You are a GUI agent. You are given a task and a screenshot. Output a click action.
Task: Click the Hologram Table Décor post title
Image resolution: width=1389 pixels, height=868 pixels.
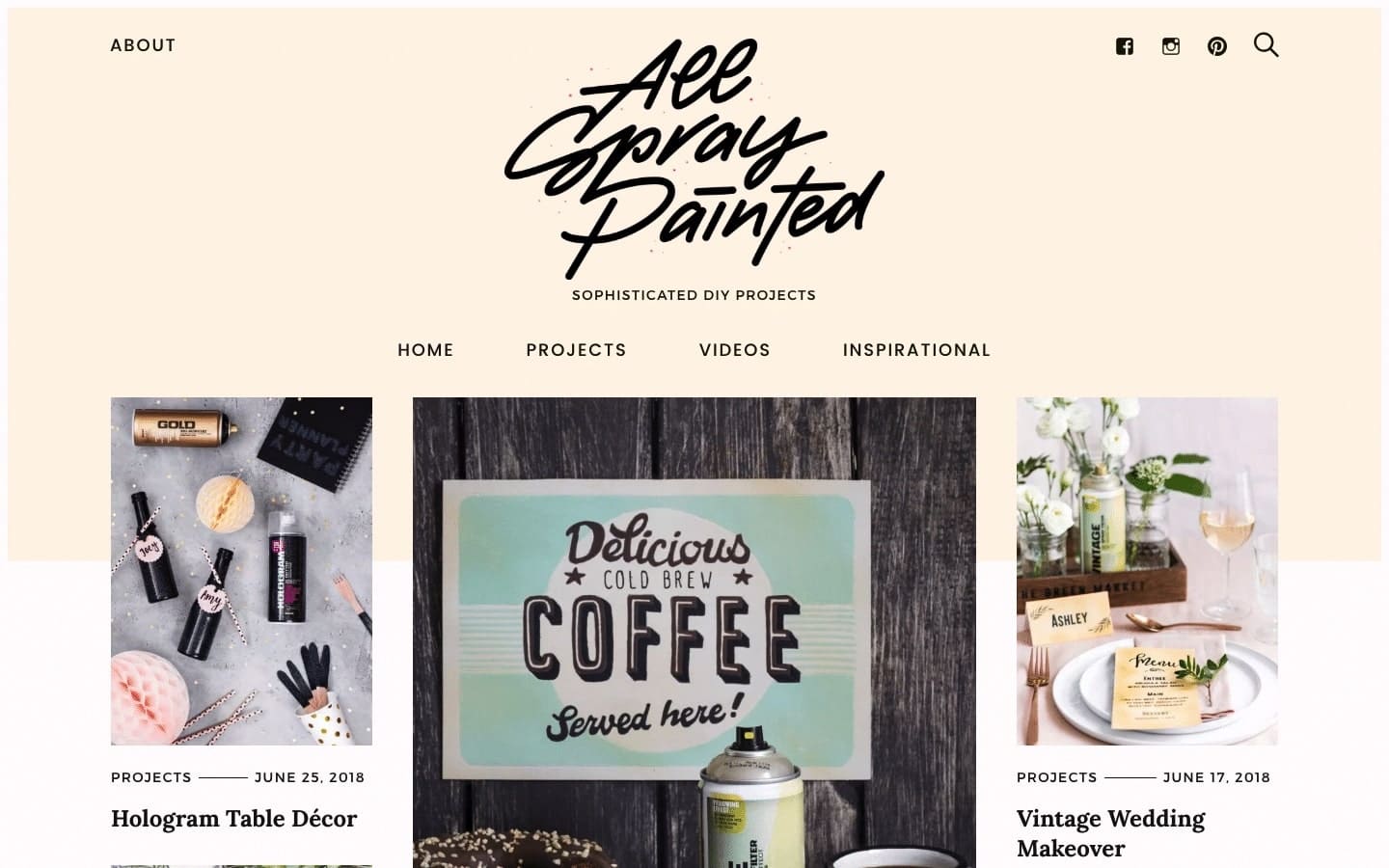click(x=234, y=819)
